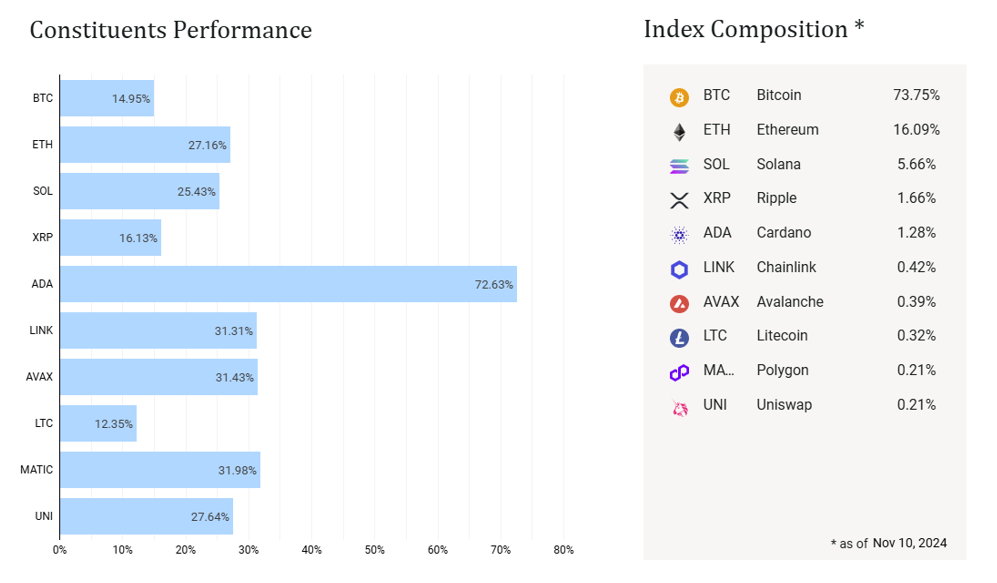Viewport: 997px width, 583px height.
Task: Click the Nov 10, 2024 date
Action: pyautogui.click(x=909, y=543)
